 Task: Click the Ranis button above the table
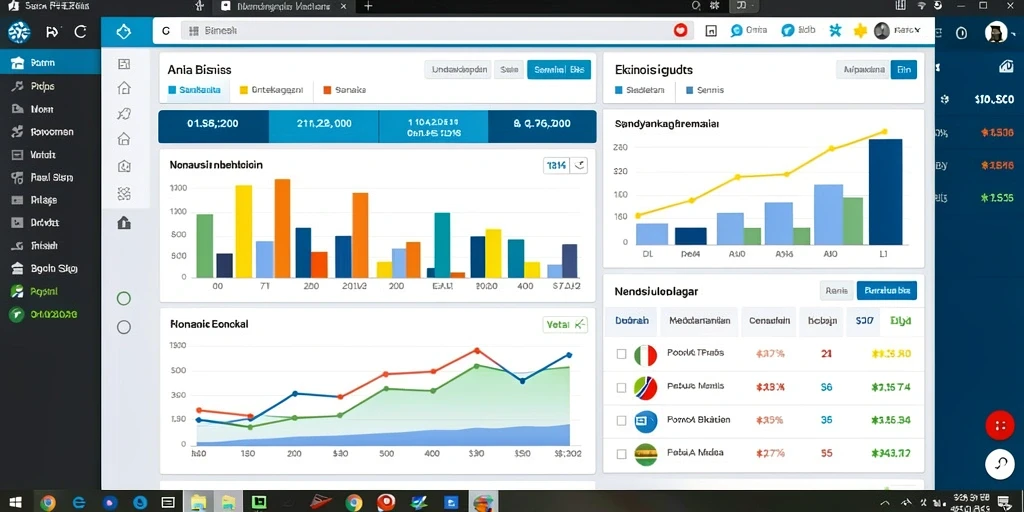[x=836, y=291]
